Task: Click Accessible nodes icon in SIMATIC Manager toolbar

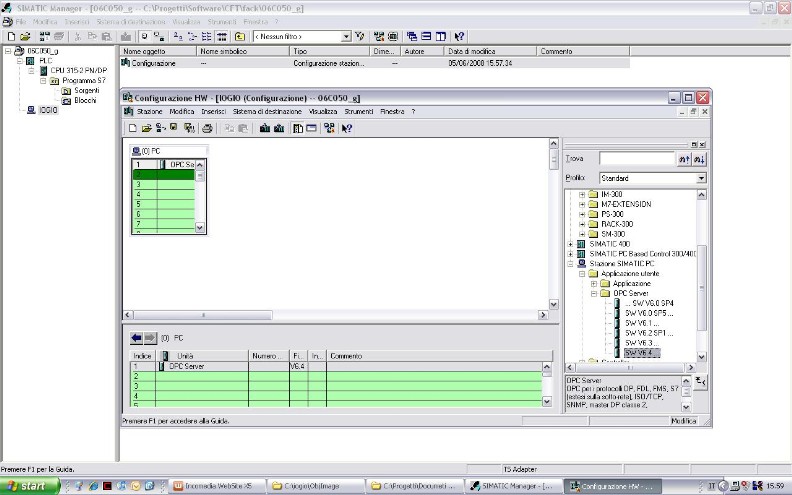Action: point(45,36)
